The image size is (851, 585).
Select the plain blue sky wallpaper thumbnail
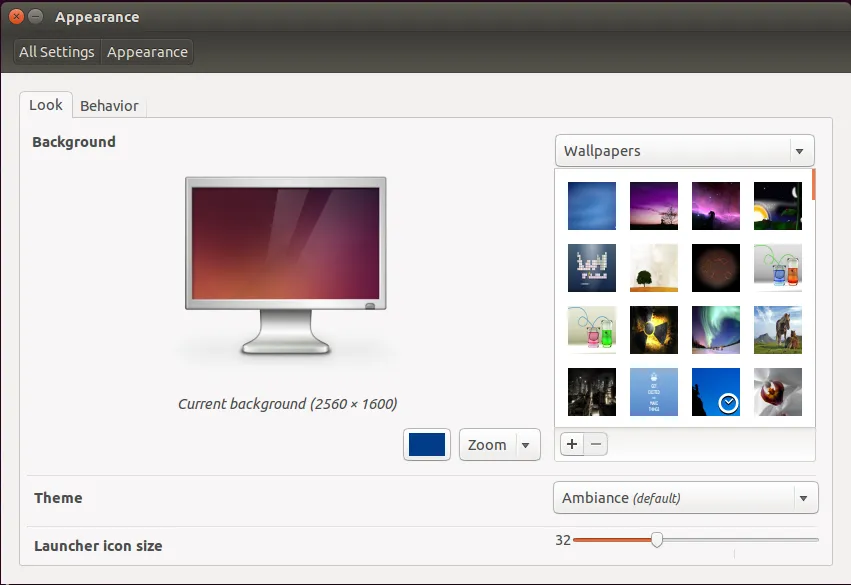tap(591, 205)
